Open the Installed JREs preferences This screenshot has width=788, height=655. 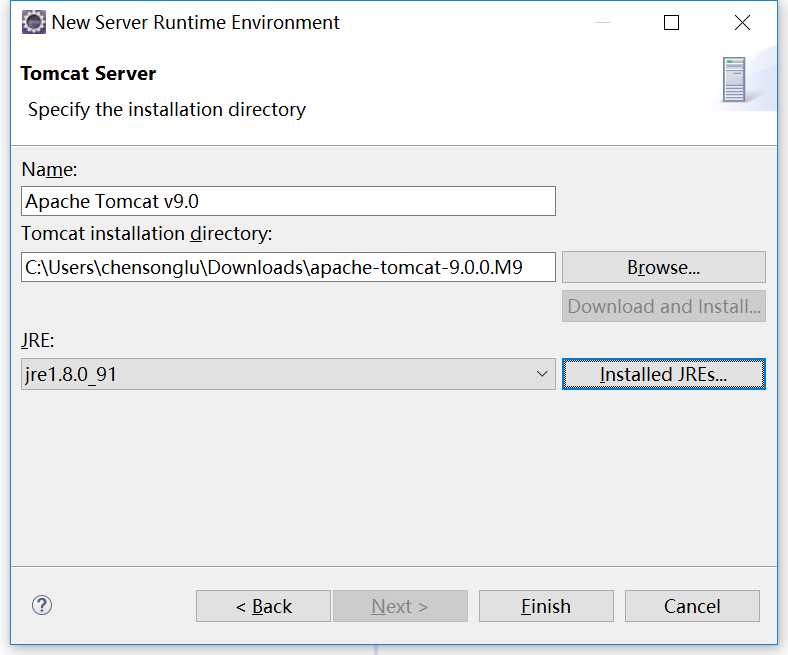click(664, 374)
